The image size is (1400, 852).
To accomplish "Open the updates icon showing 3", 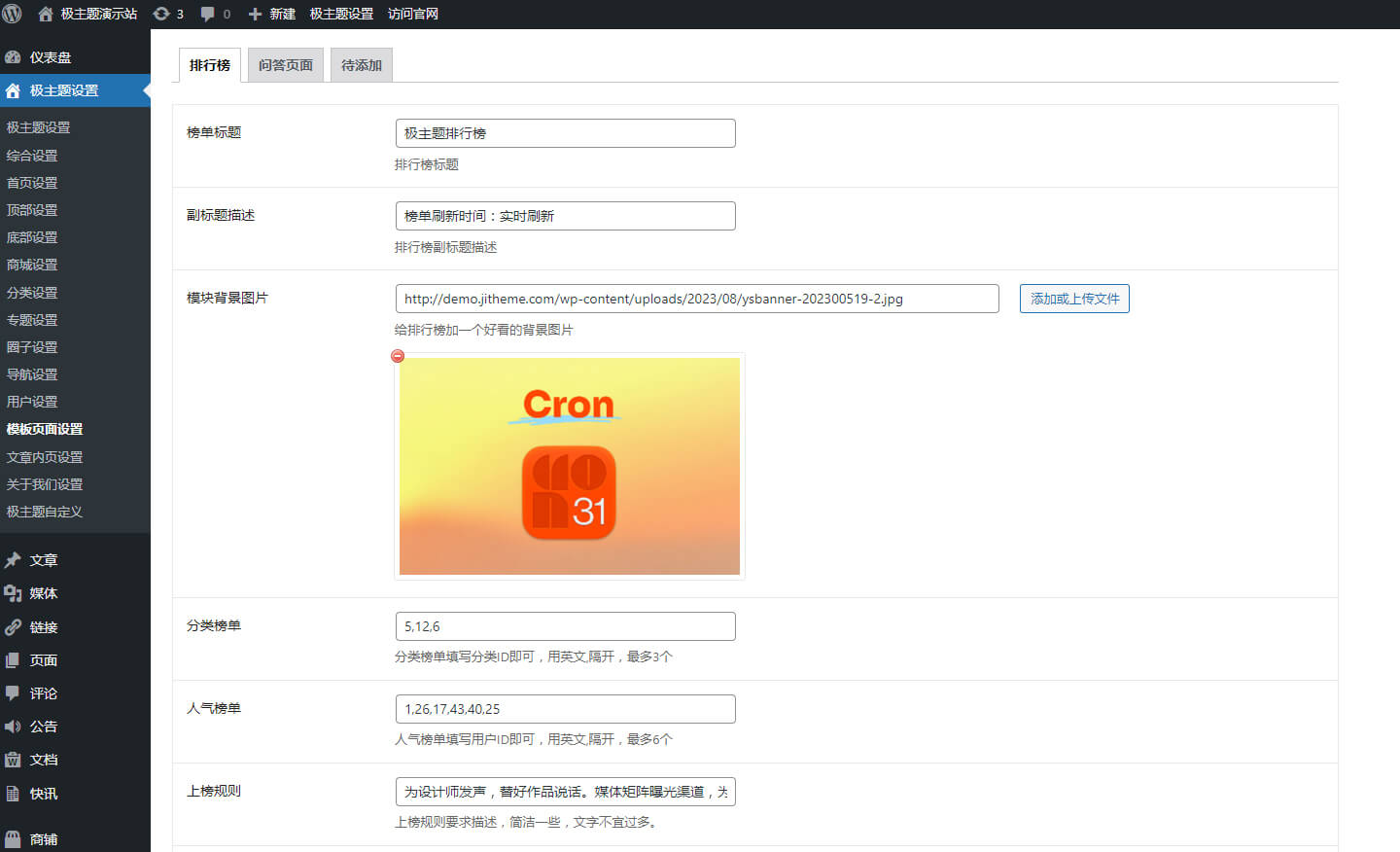I will (161, 14).
